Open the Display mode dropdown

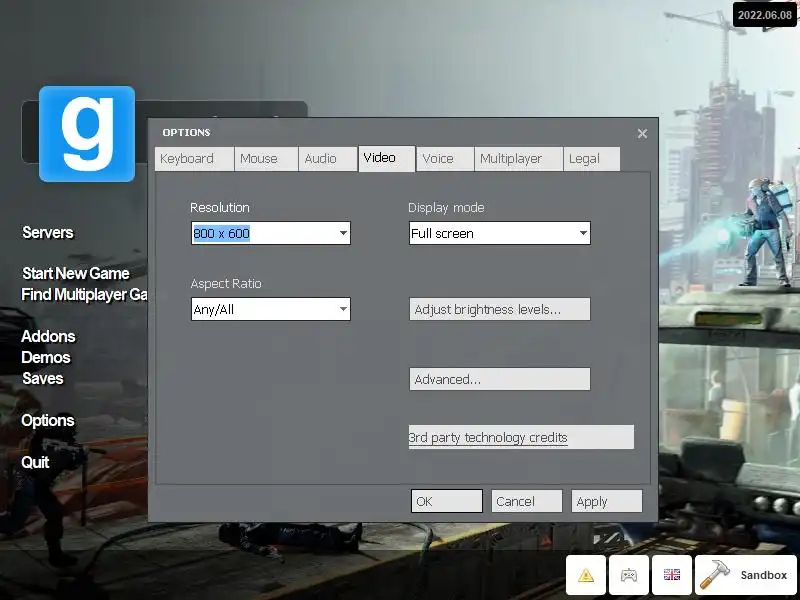pos(499,233)
